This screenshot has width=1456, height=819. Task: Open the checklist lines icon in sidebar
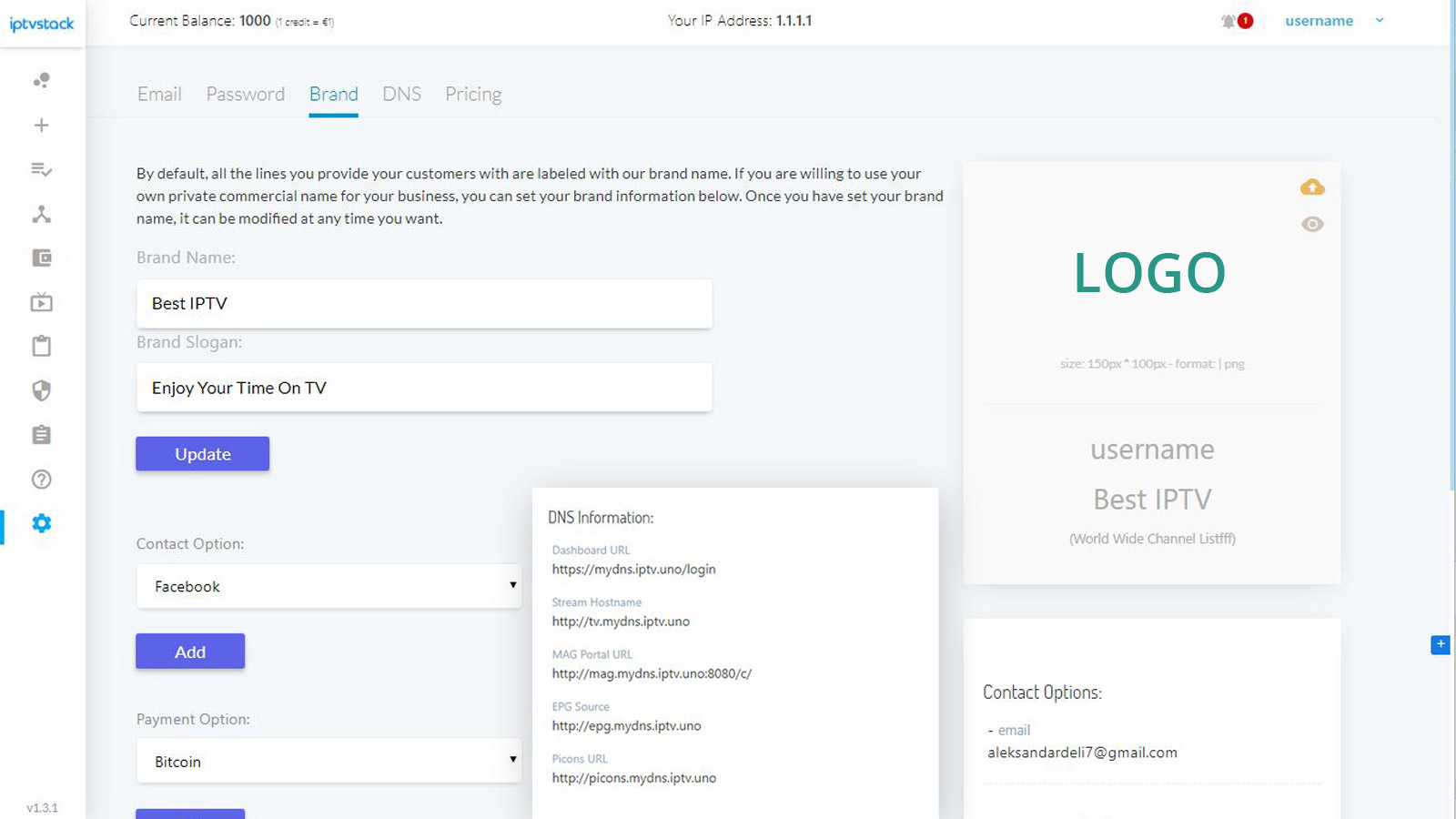click(x=41, y=169)
